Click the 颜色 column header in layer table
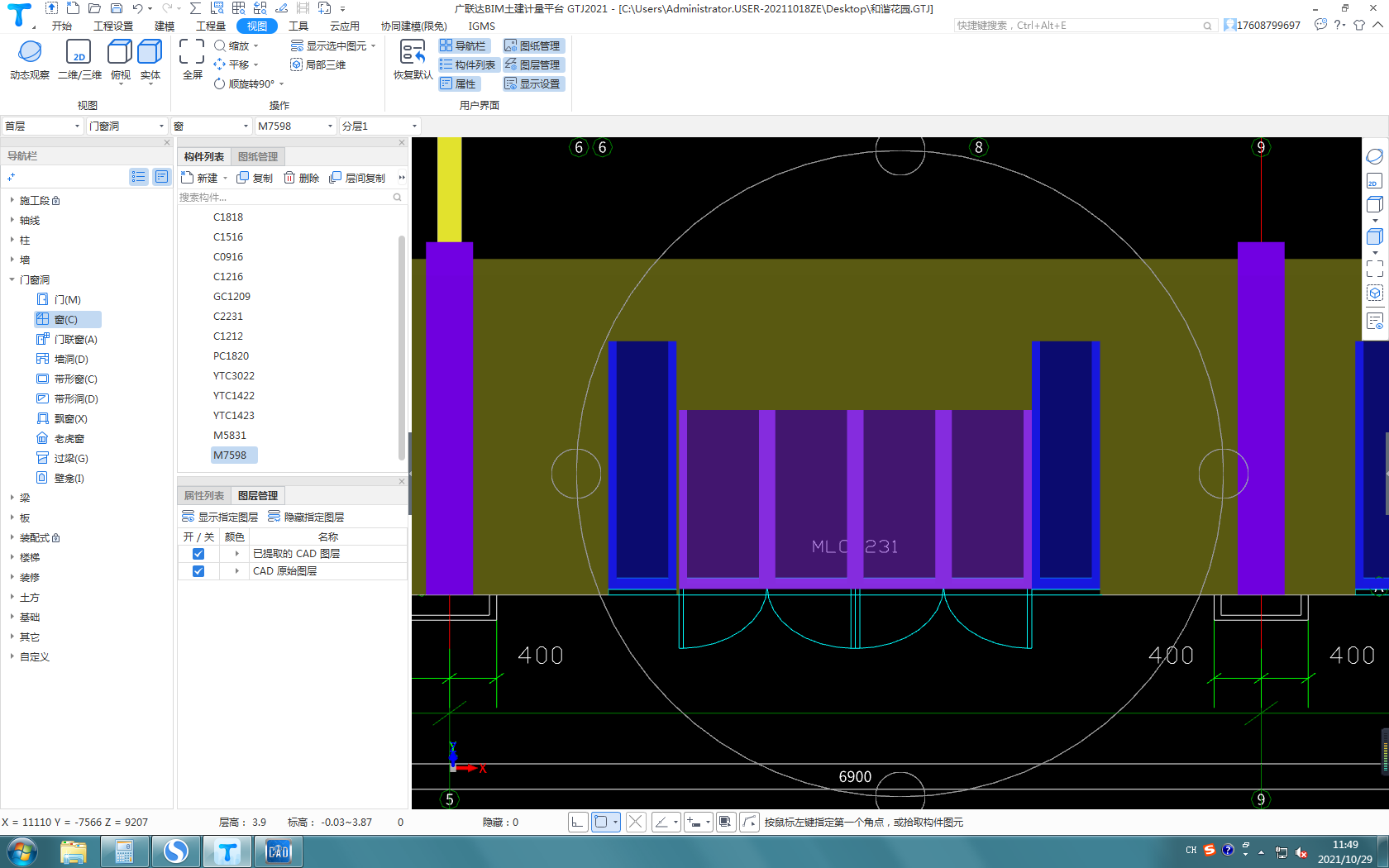 tap(235, 537)
